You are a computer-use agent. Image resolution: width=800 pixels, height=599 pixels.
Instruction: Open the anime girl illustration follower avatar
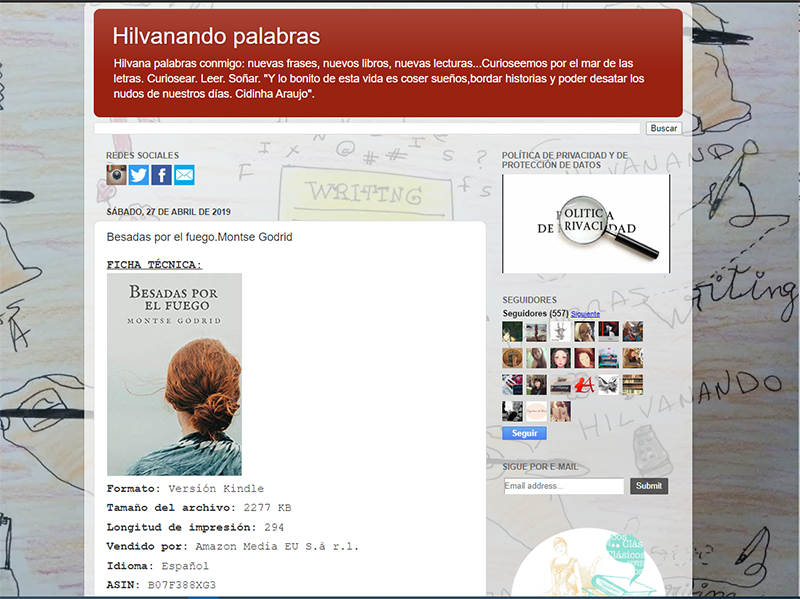[x=560, y=358]
